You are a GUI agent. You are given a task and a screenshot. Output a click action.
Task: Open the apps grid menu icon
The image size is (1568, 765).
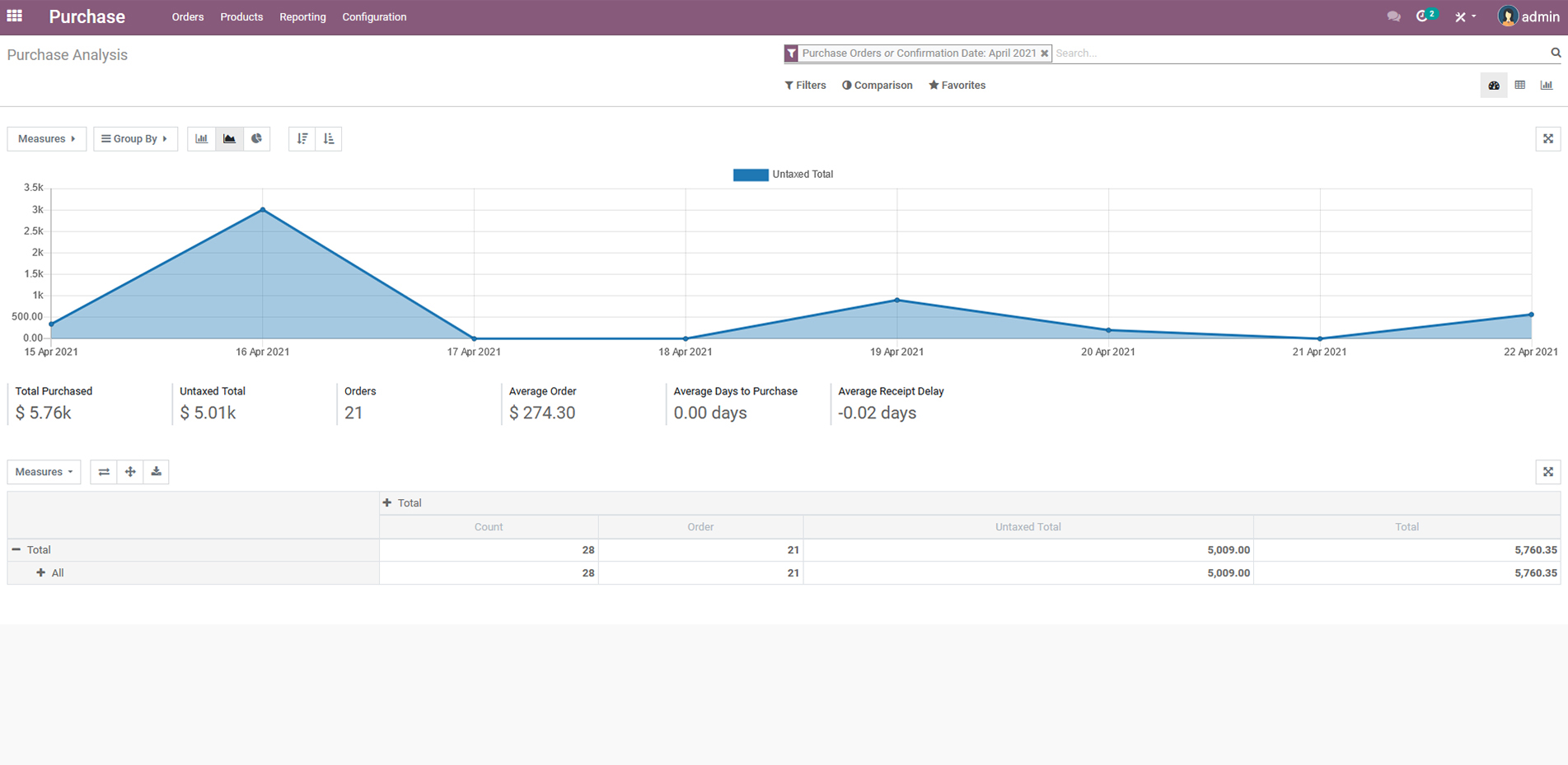(15, 16)
